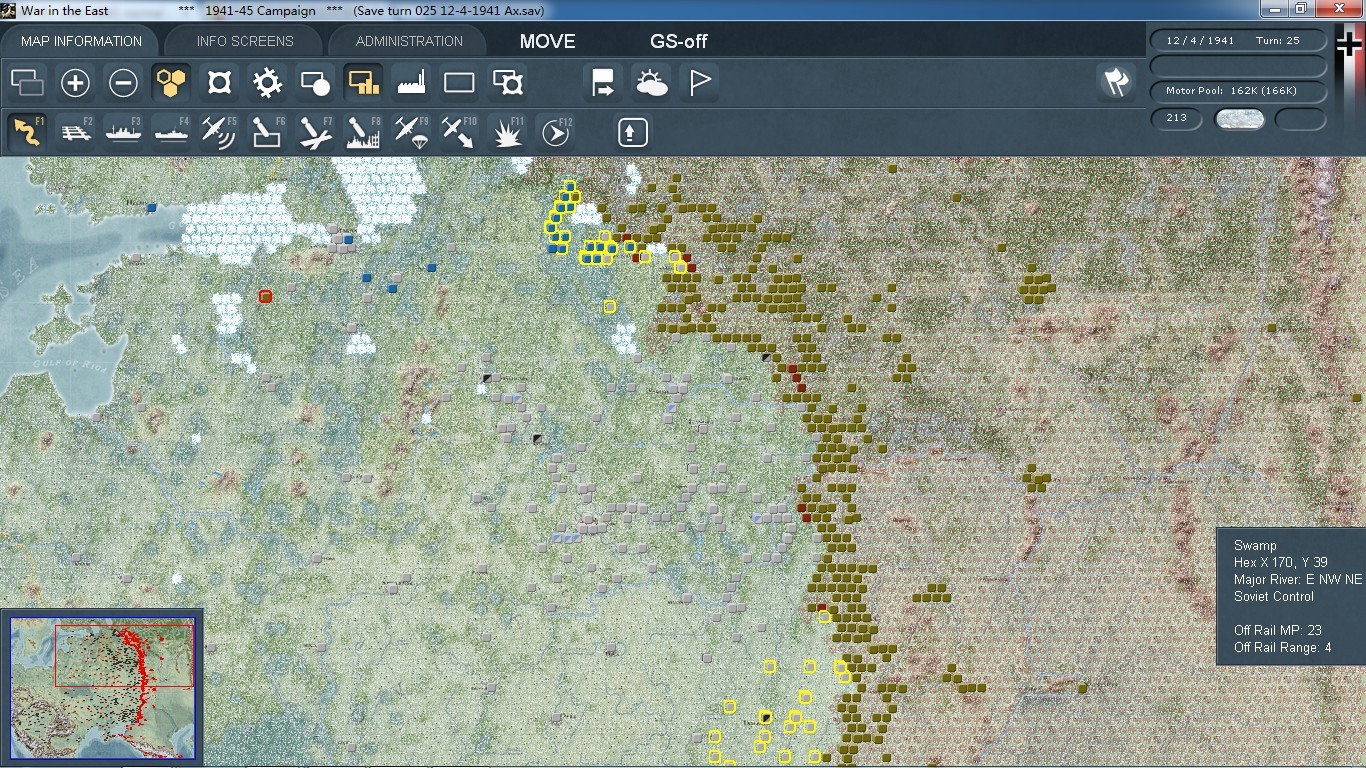The image size is (1366, 768).
Task: Click the Soviet Control text in hex popup
Action: [x=1274, y=597]
